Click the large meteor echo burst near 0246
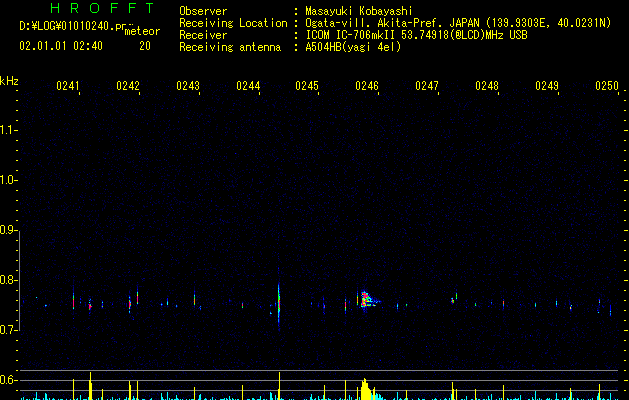The width and height of the screenshot is (629, 400). tap(367, 299)
